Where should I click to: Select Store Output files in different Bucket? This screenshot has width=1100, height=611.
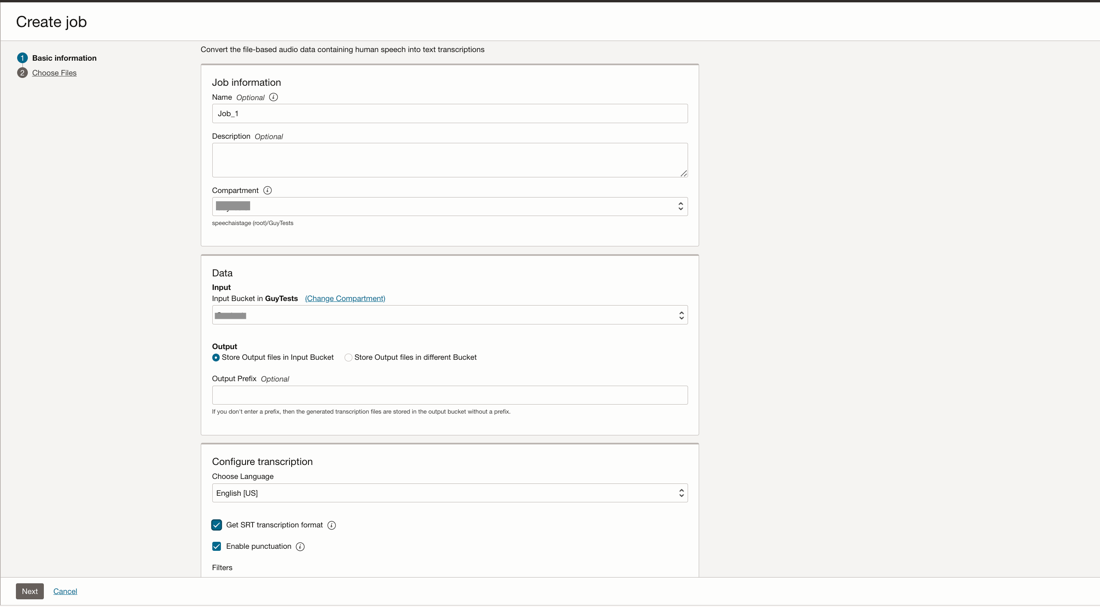348,357
